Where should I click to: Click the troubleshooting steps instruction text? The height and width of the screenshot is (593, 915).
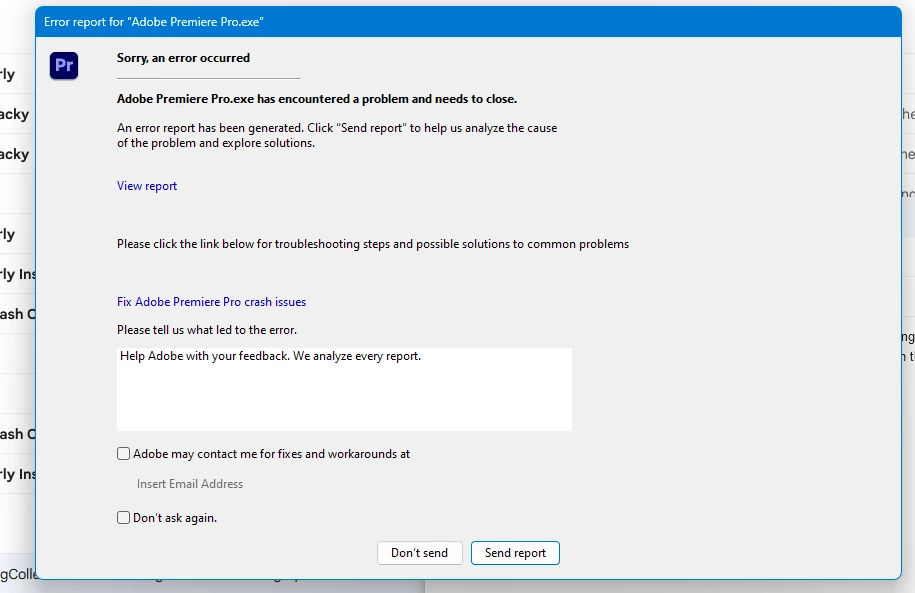pyautogui.click(x=373, y=244)
